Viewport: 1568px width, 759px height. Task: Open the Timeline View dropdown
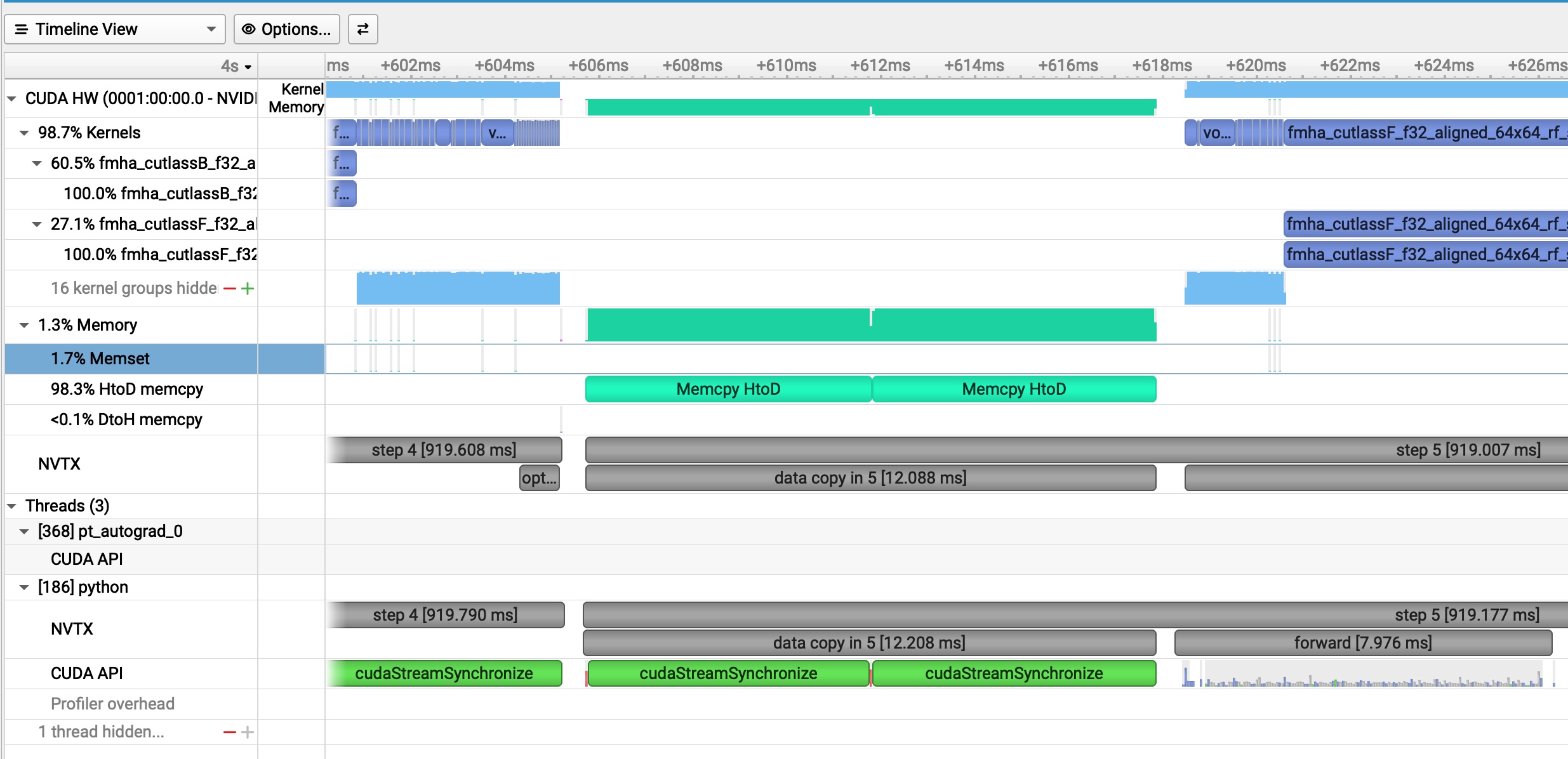(x=115, y=29)
